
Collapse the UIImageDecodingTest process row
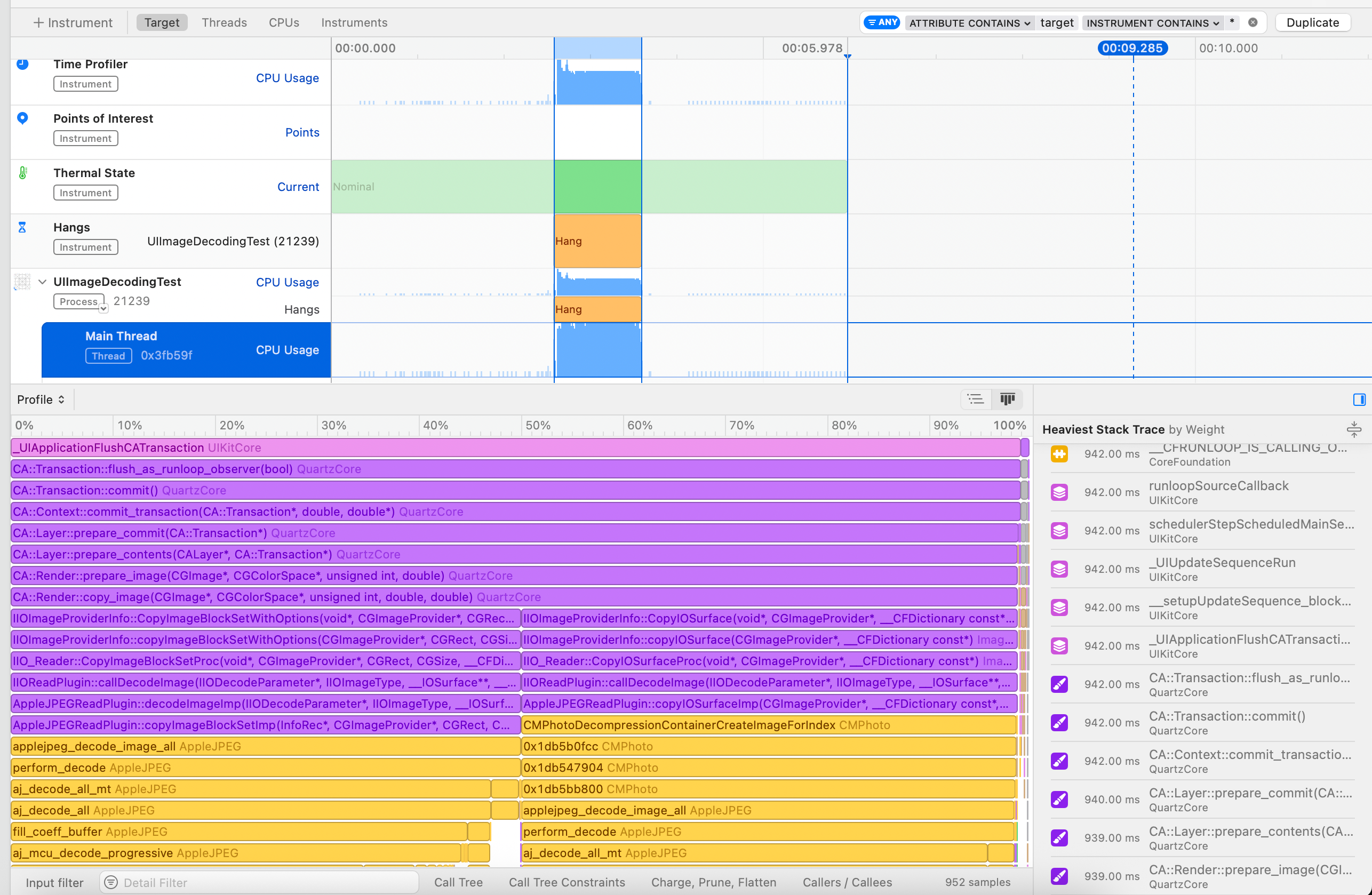click(42, 282)
